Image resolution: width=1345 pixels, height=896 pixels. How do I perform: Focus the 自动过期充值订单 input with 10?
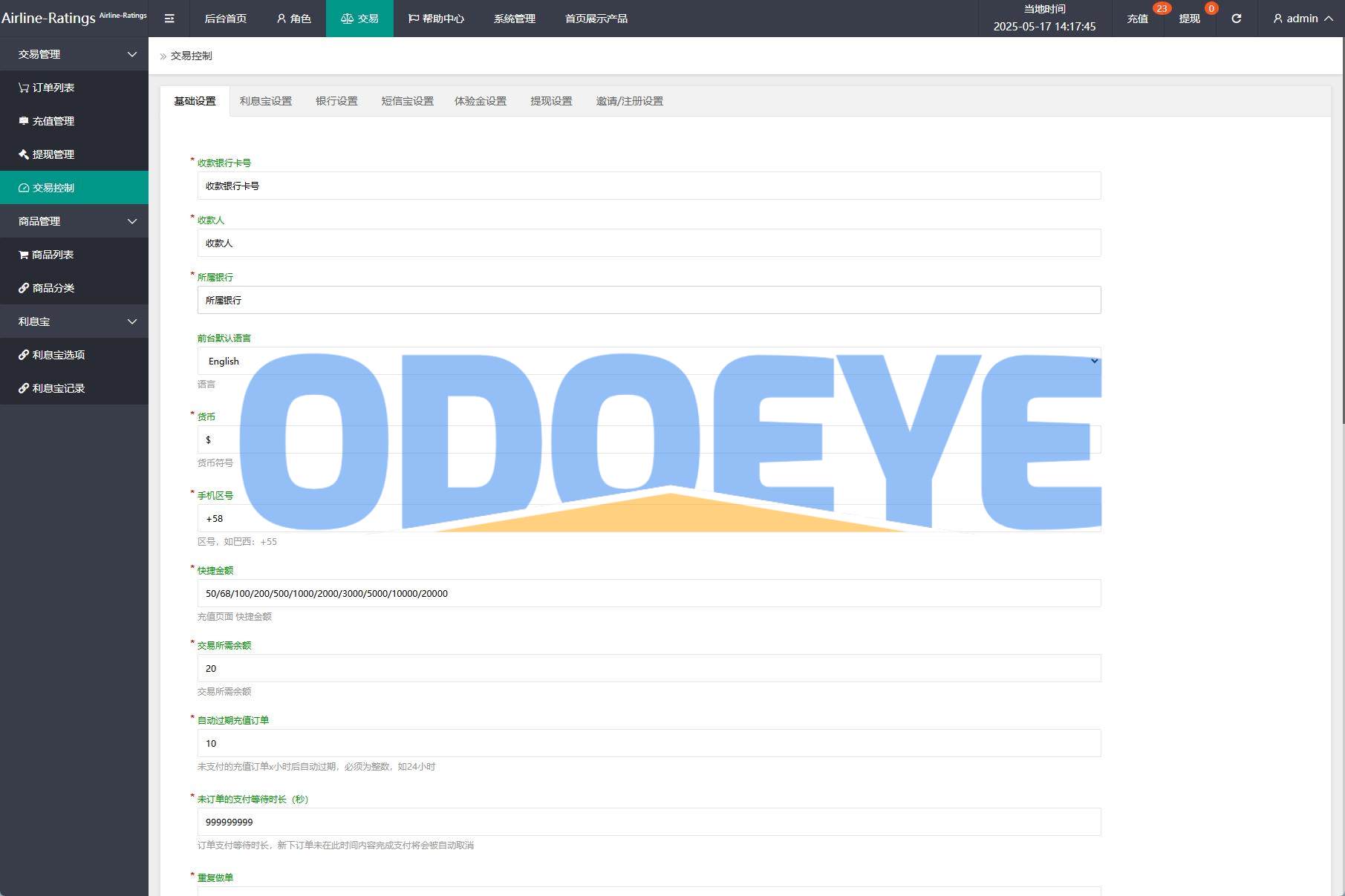click(x=648, y=743)
